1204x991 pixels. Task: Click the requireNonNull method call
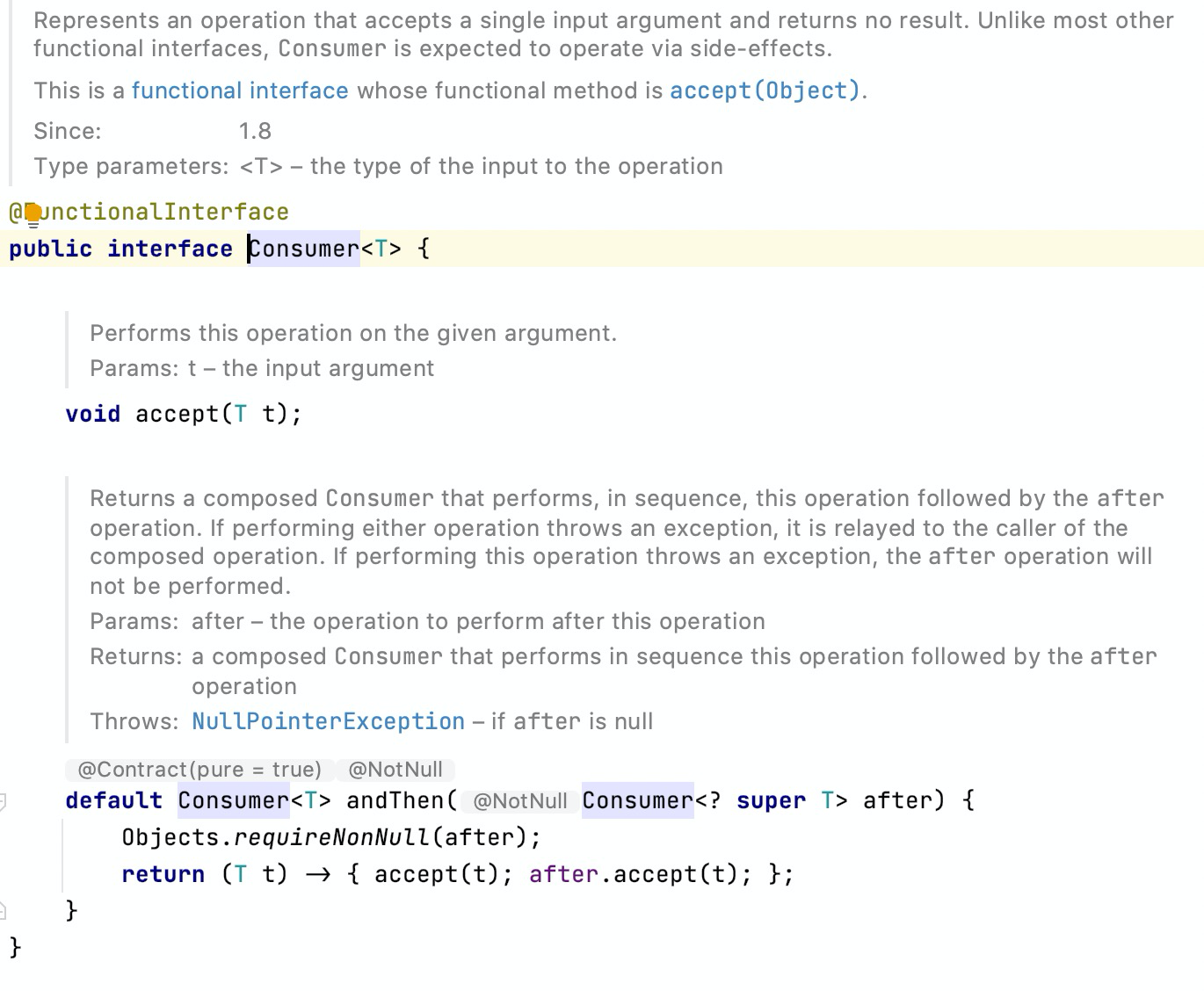331,837
